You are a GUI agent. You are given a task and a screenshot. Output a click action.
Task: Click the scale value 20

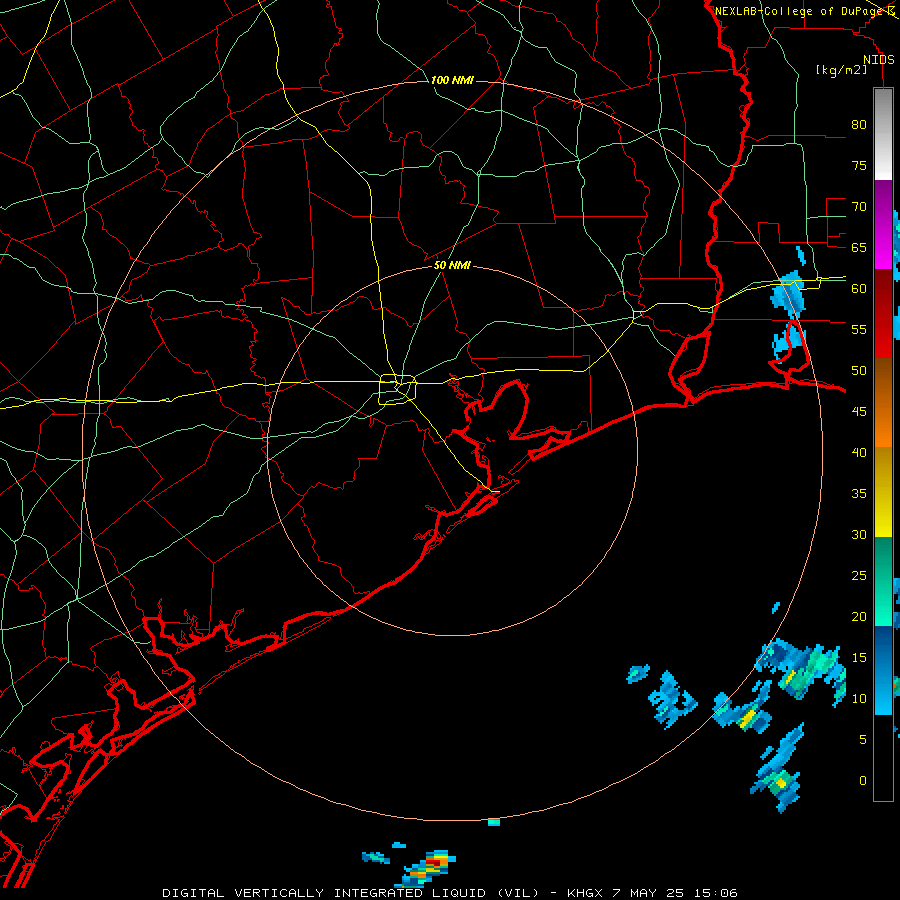[859, 616]
